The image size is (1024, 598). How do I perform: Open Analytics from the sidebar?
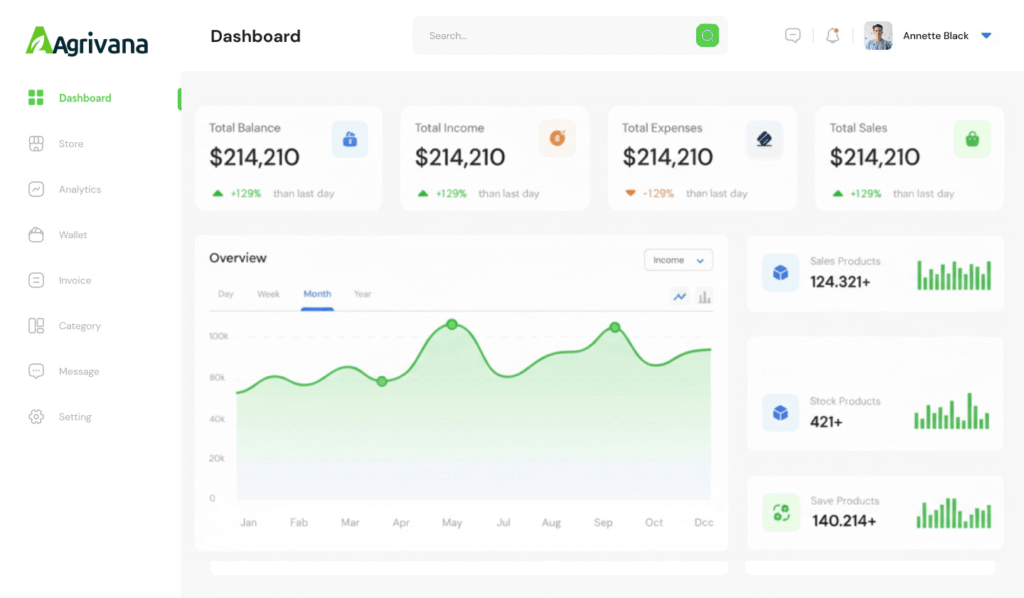(79, 189)
